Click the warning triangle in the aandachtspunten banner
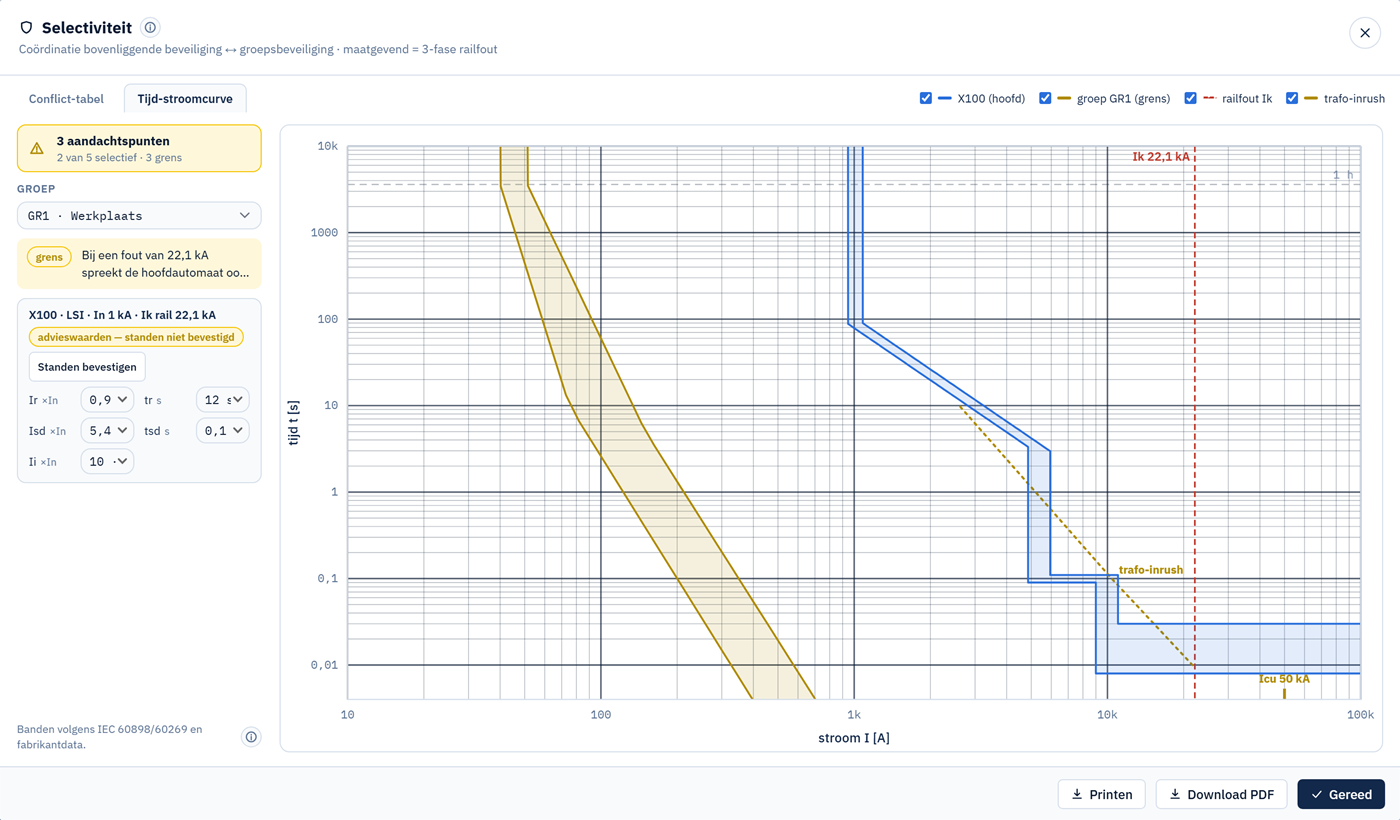The height and width of the screenshot is (820, 1400). [x=37, y=149]
